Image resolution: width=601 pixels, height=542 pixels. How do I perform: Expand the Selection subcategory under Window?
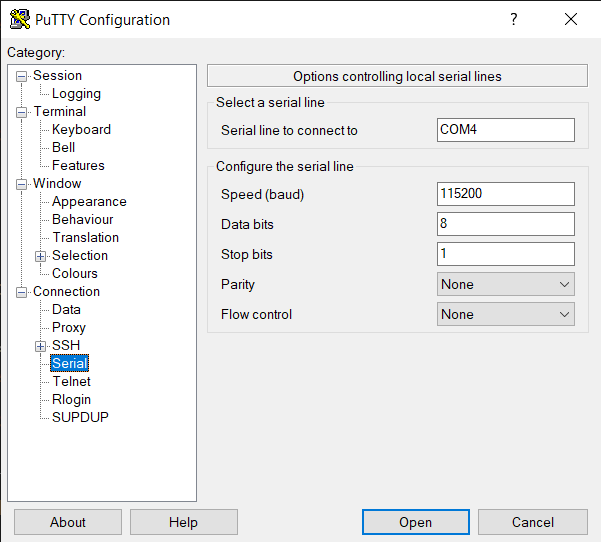click(41, 256)
